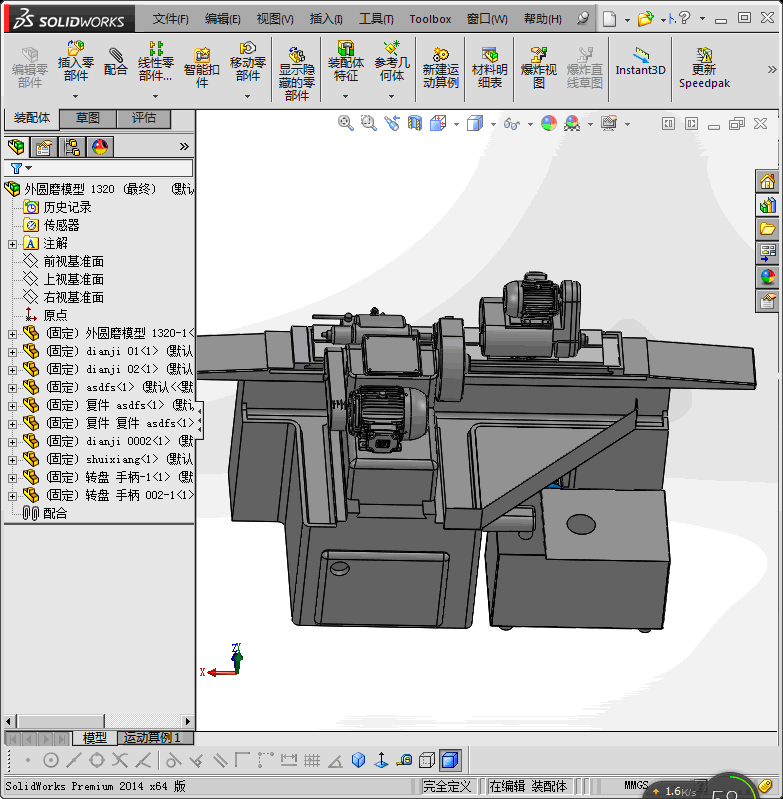This screenshot has width=783, height=799.
Task: Select 配合 mates folder in tree
Action: click(55, 514)
